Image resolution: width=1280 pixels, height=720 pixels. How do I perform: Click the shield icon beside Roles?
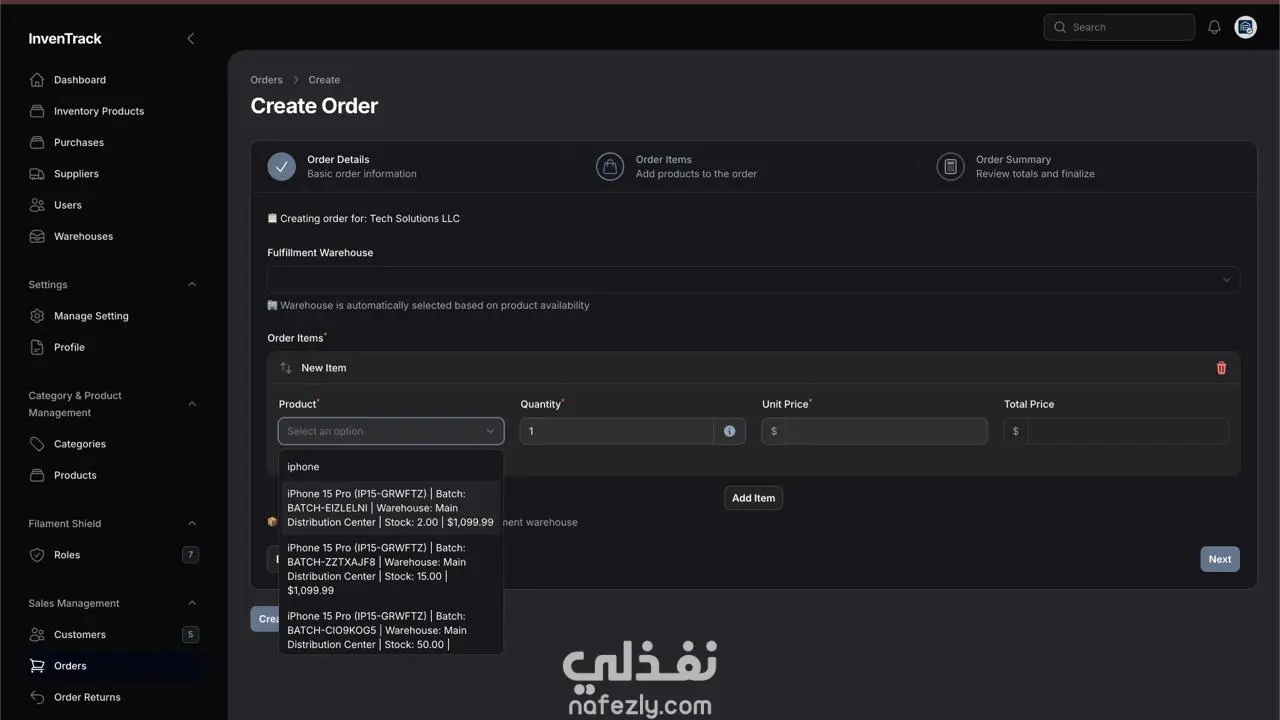point(37,555)
